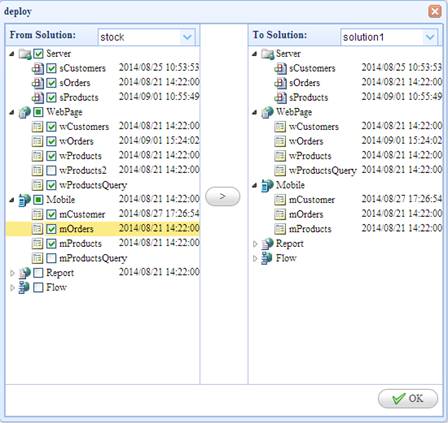Click the Server folder icon in From Solution tree
Image resolution: width=448 pixels, height=423 pixels.
coord(25,54)
